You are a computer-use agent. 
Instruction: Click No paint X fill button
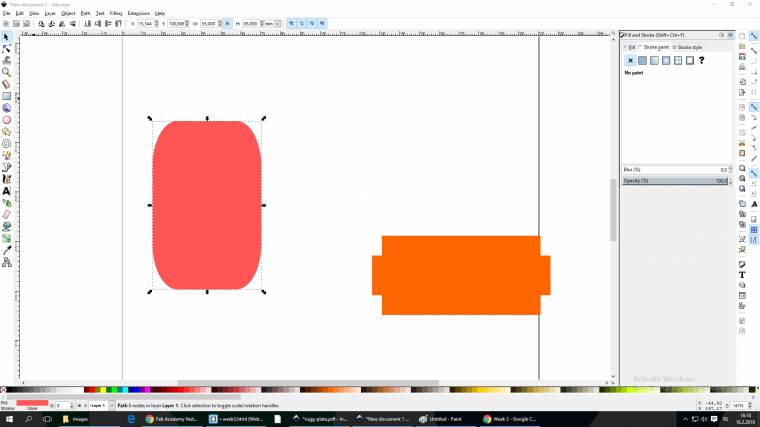(x=630, y=61)
